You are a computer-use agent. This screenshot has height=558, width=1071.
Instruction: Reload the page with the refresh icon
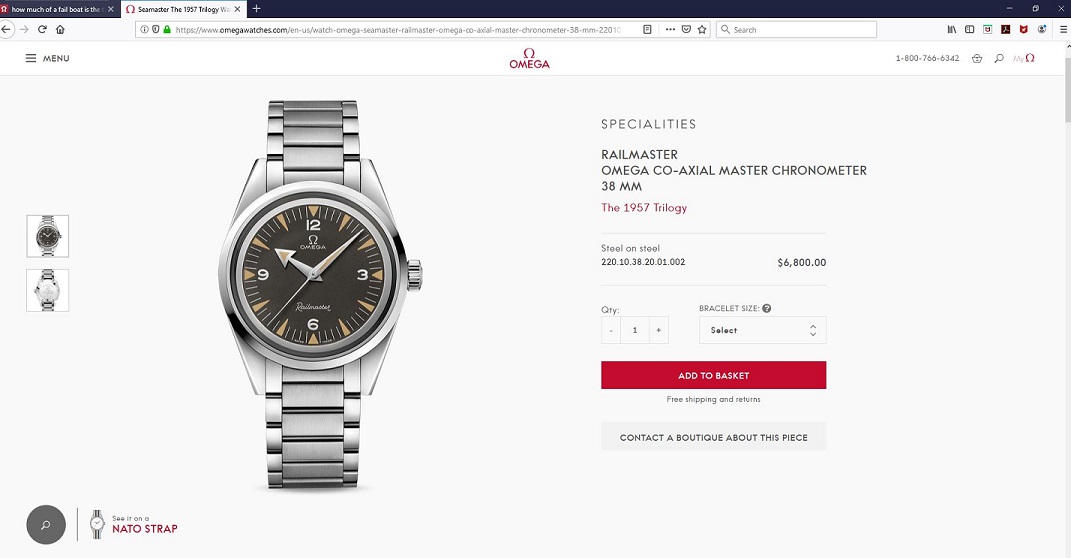pyautogui.click(x=42, y=30)
